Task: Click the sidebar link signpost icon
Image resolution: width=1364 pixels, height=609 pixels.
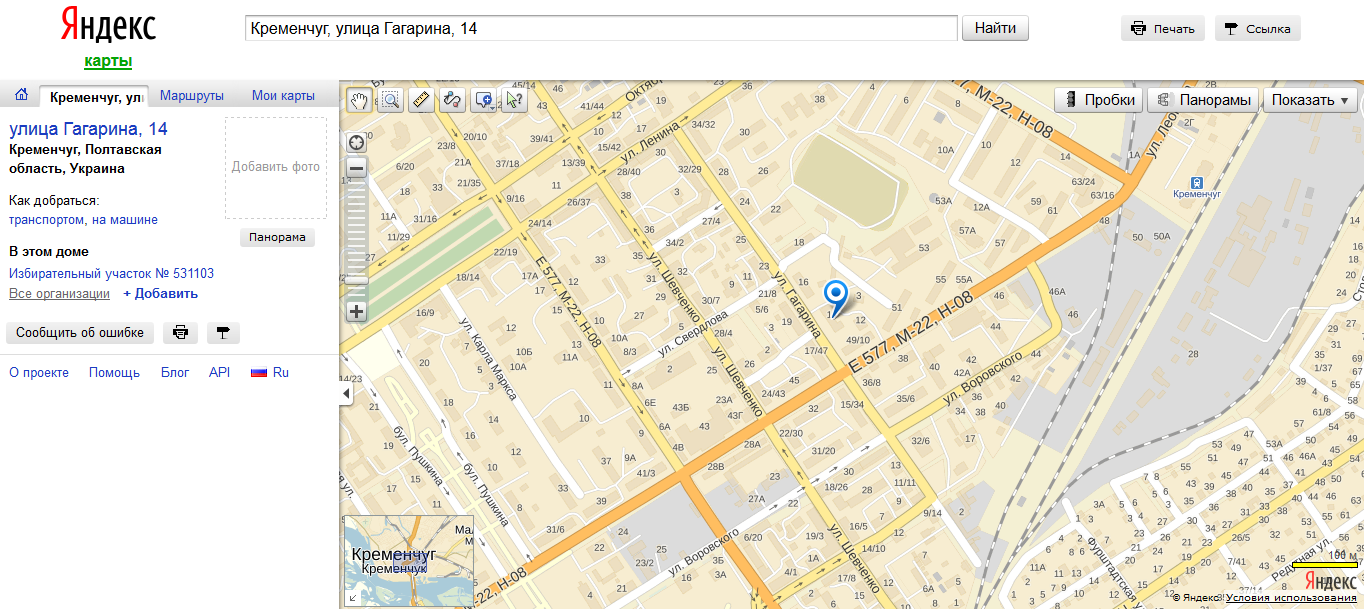Action: [223, 333]
